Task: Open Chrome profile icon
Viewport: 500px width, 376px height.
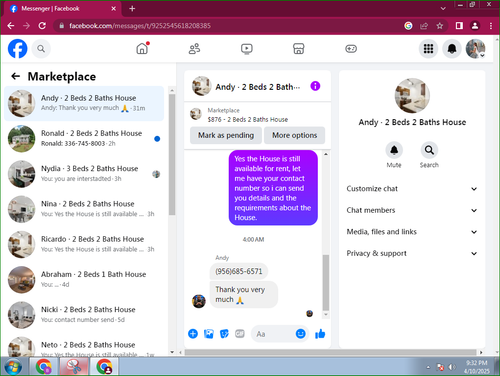Action: click(475, 26)
